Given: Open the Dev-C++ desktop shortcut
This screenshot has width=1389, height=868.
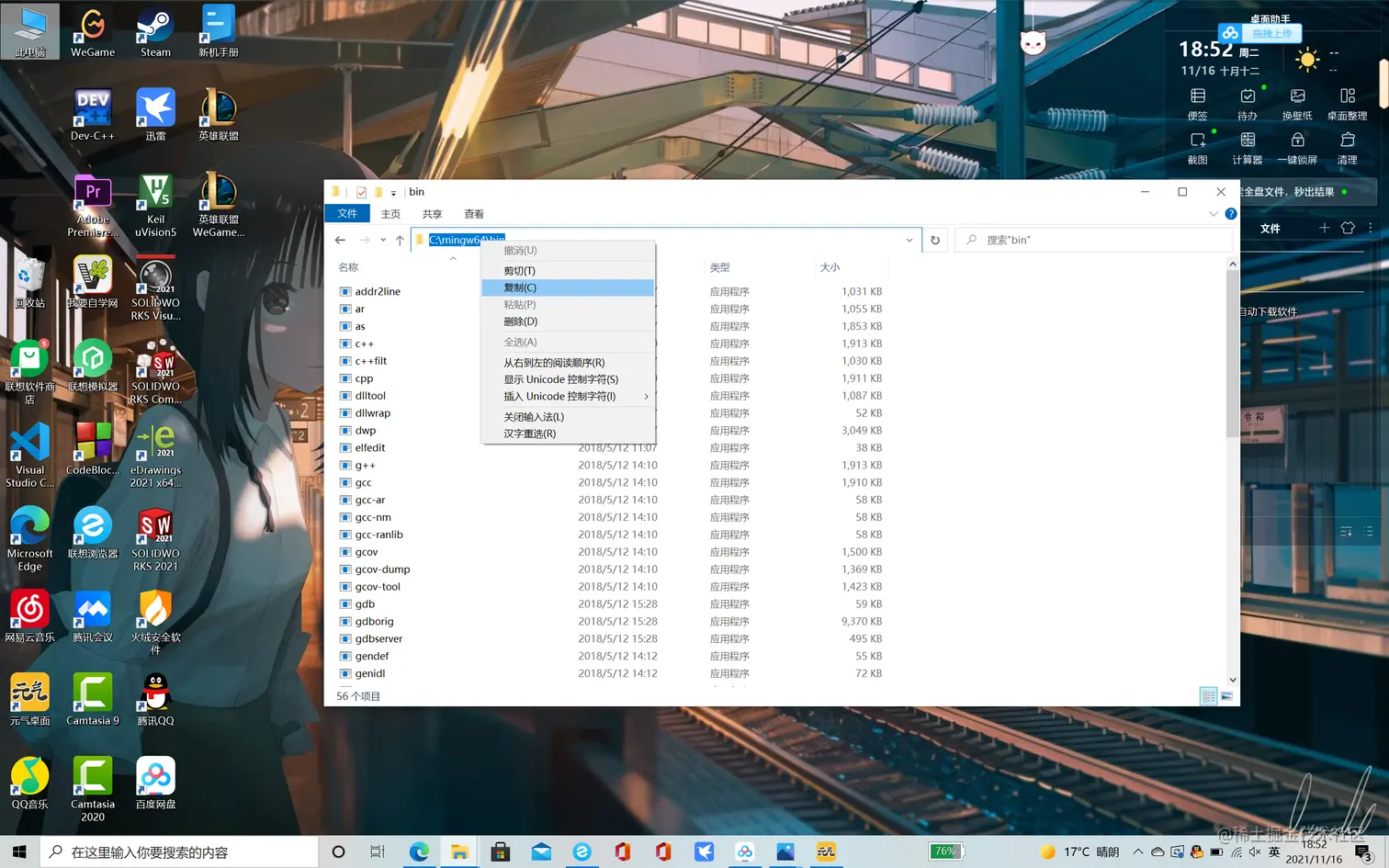Looking at the screenshot, I should pos(93,114).
